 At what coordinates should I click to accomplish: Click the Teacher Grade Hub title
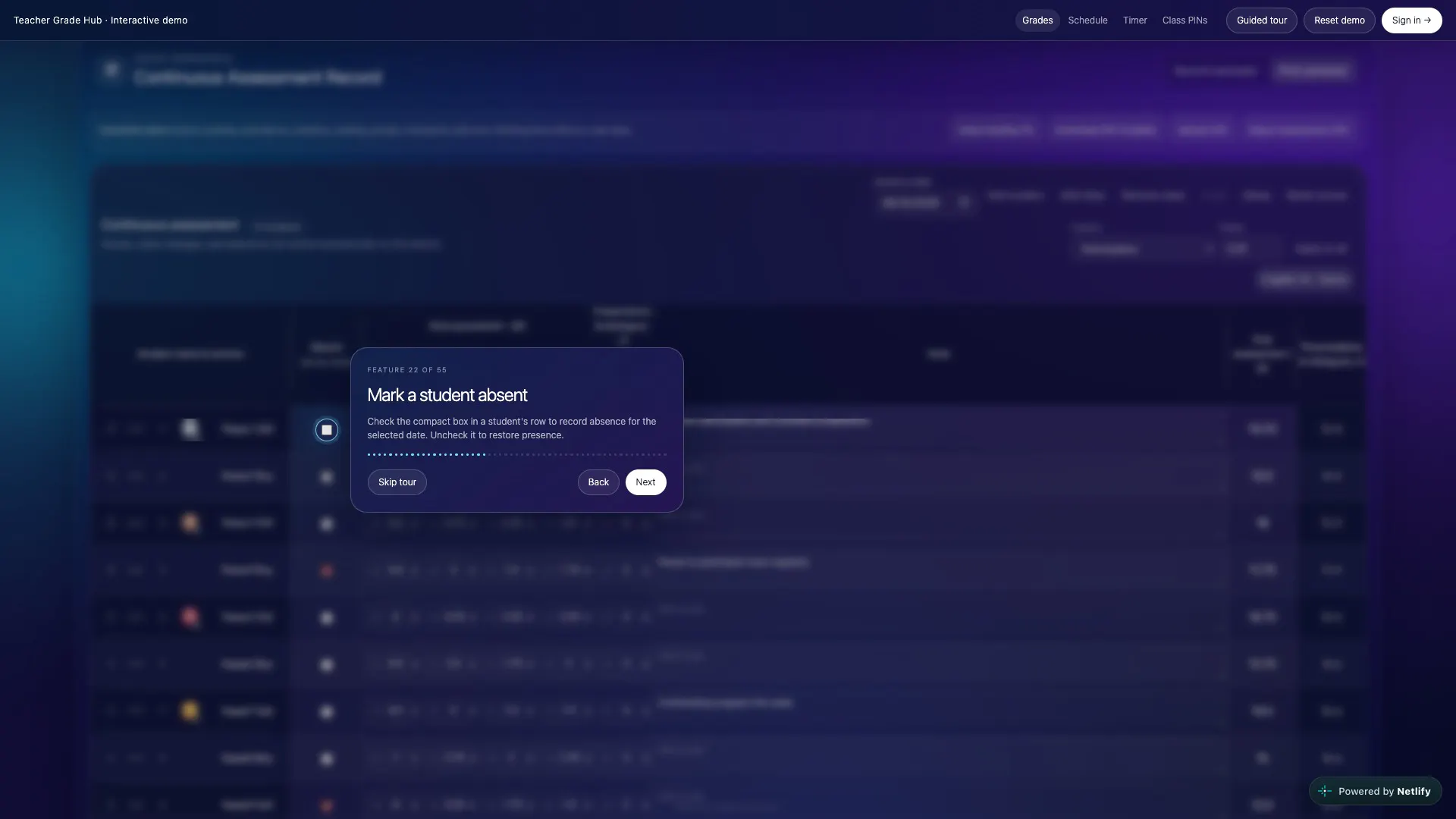click(x=100, y=20)
